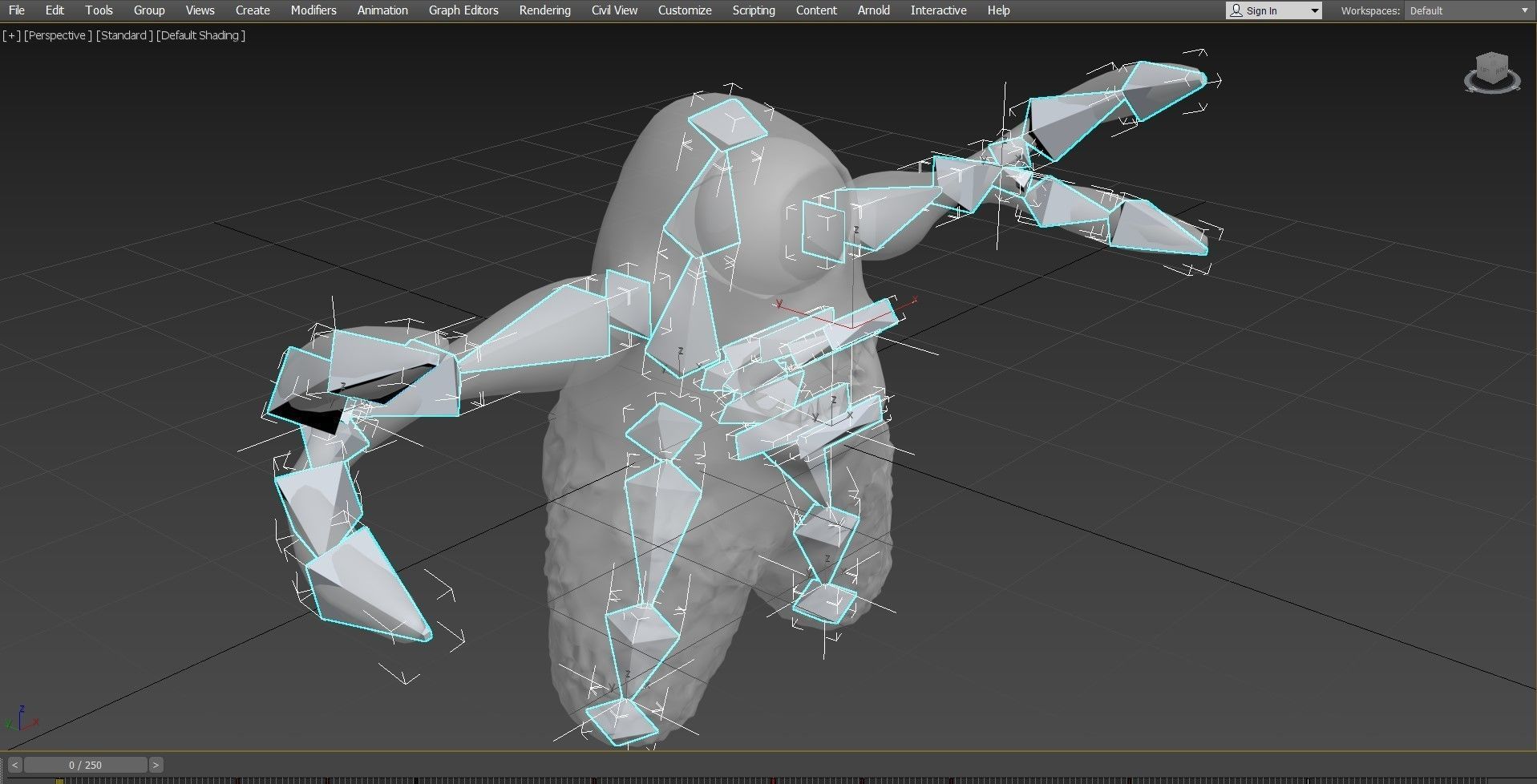
Task: Go to next frame with right arrow
Action: 156,765
